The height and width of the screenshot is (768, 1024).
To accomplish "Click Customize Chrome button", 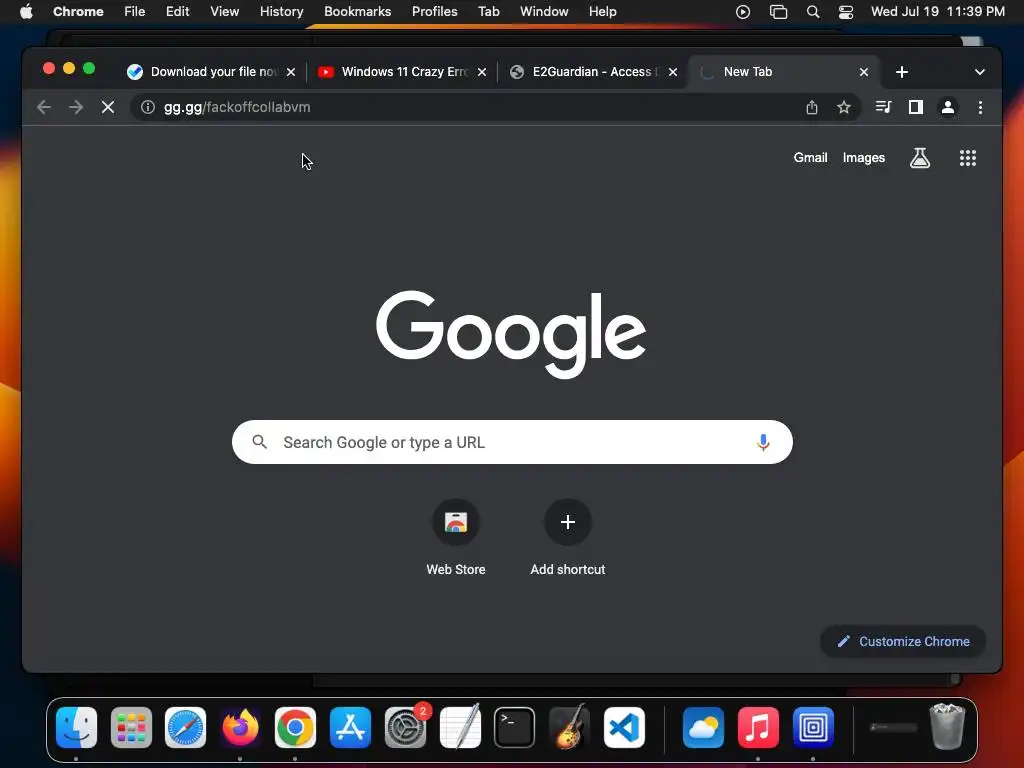I will [903, 641].
